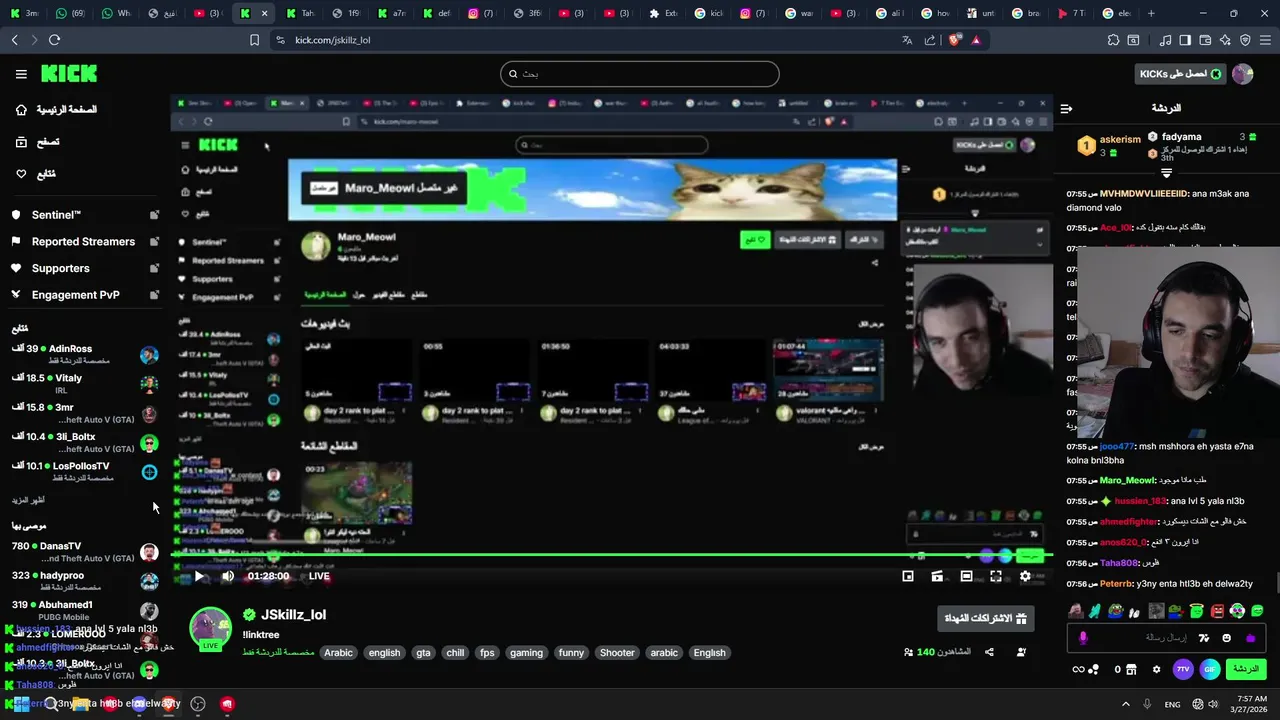Open the user profile avatar menu
The height and width of the screenshot is (720, 1280).
(x=1243, y=74)
